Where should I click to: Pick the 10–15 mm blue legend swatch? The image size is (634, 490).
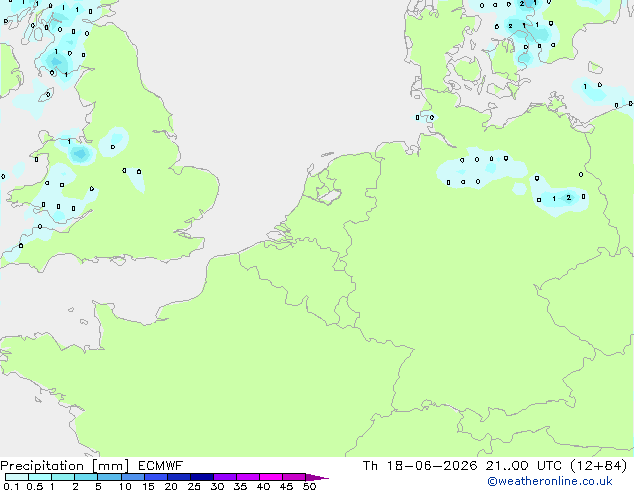coord(132,477)
